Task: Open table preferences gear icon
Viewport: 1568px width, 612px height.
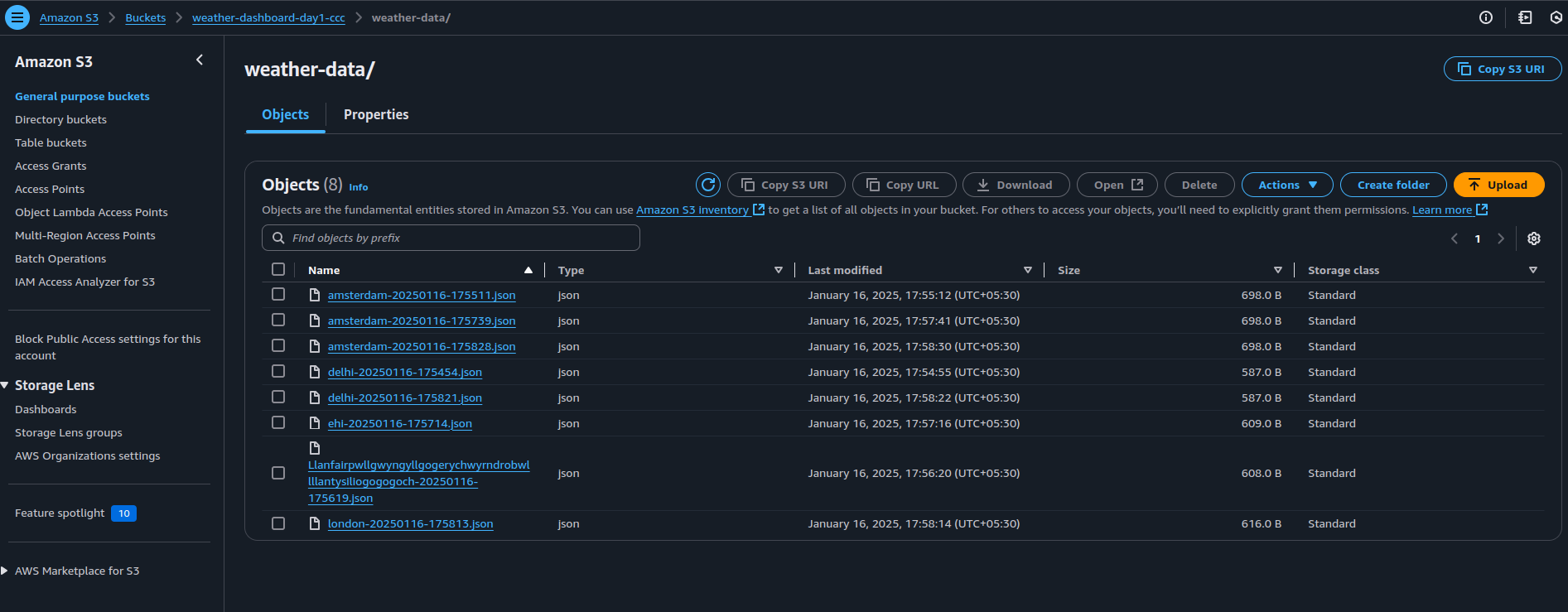Action: click(1533, 239)
